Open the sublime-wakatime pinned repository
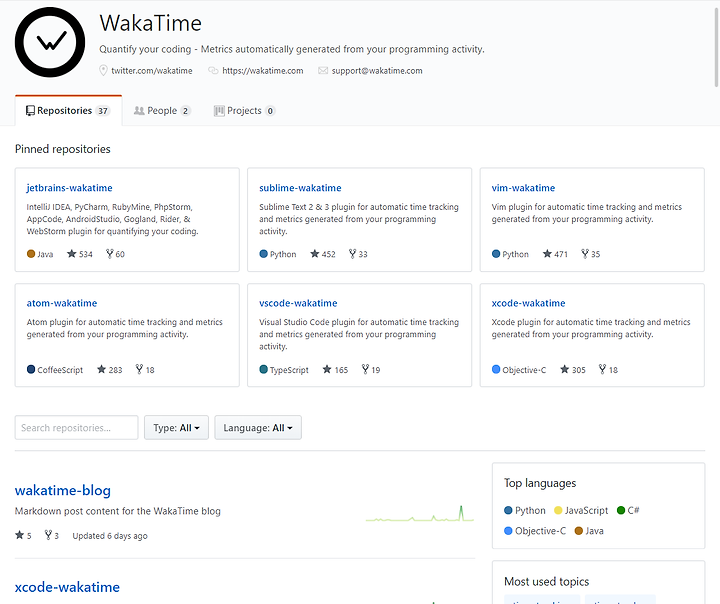The height and width of the screenshot is (604, 720). pyautogui.click(x=300, y=188)
